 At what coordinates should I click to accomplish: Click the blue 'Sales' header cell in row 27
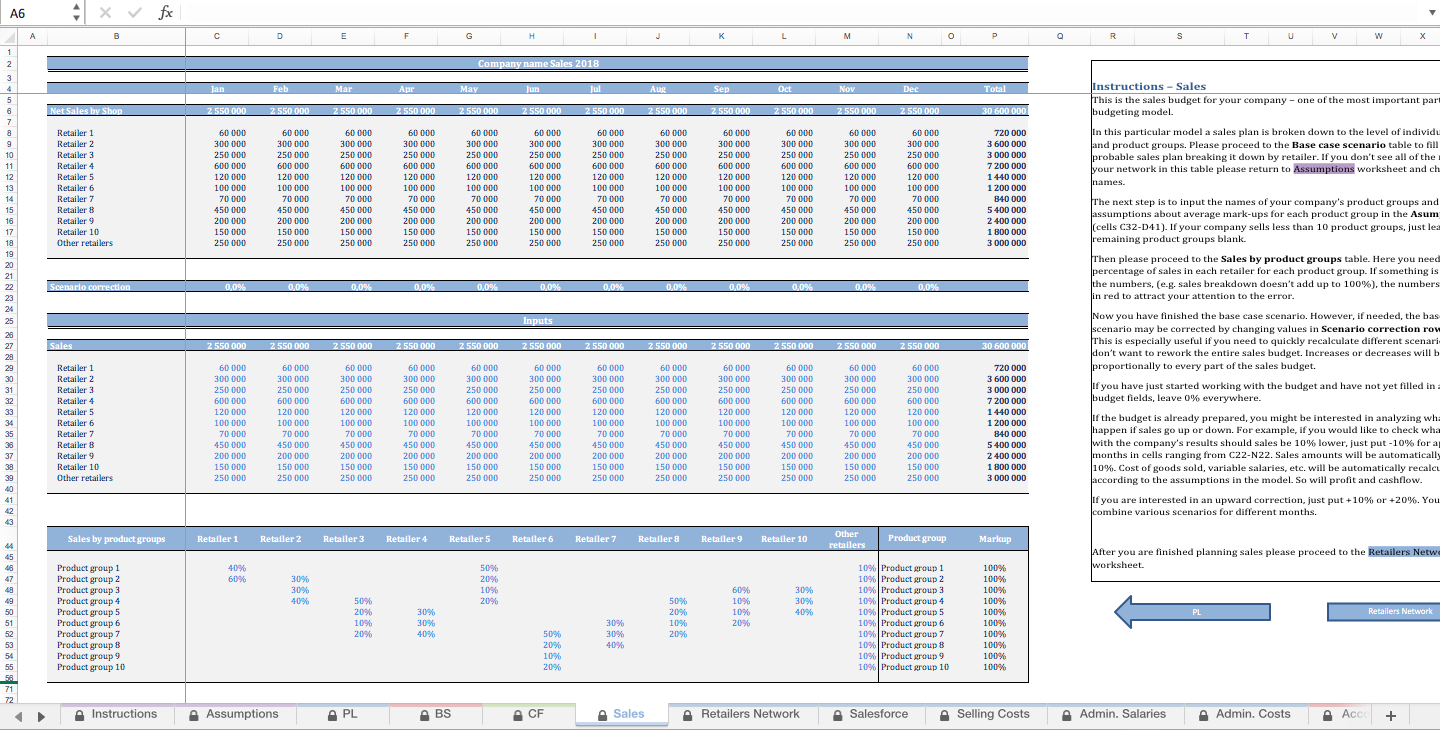(115, 345)
